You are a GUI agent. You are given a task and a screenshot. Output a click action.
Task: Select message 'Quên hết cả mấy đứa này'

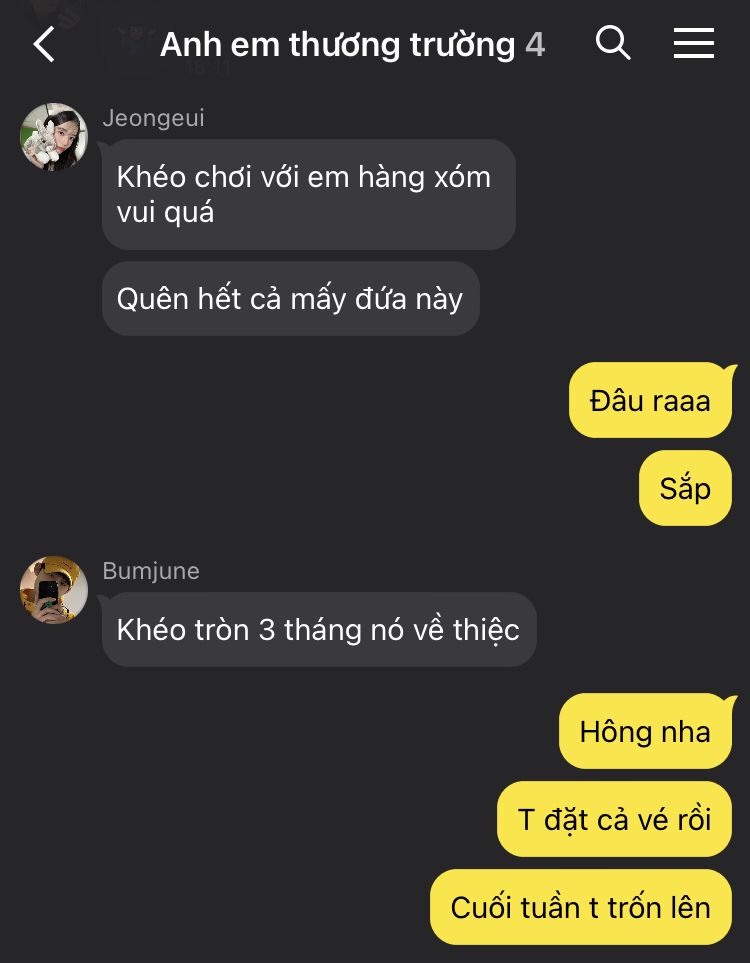point(291,298)
